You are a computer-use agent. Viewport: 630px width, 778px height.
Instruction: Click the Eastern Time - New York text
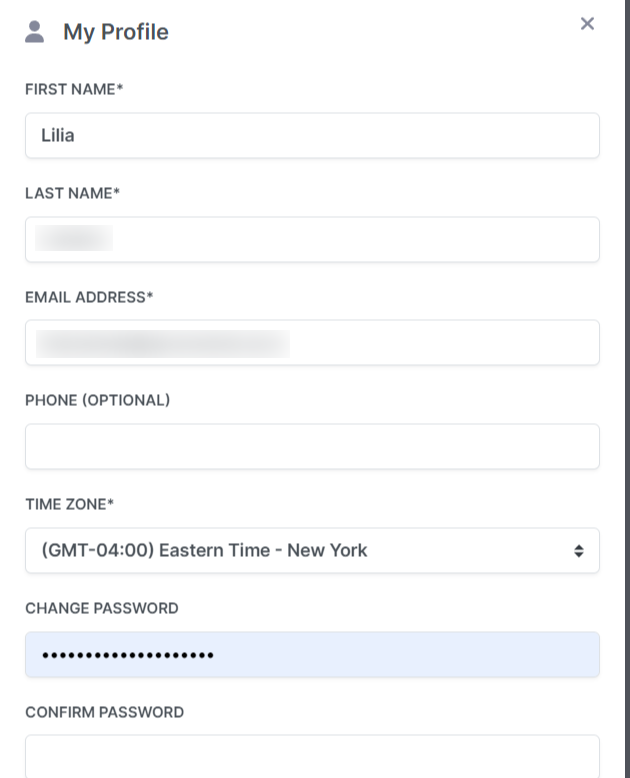pyautogui.click(x=263, y=550)
